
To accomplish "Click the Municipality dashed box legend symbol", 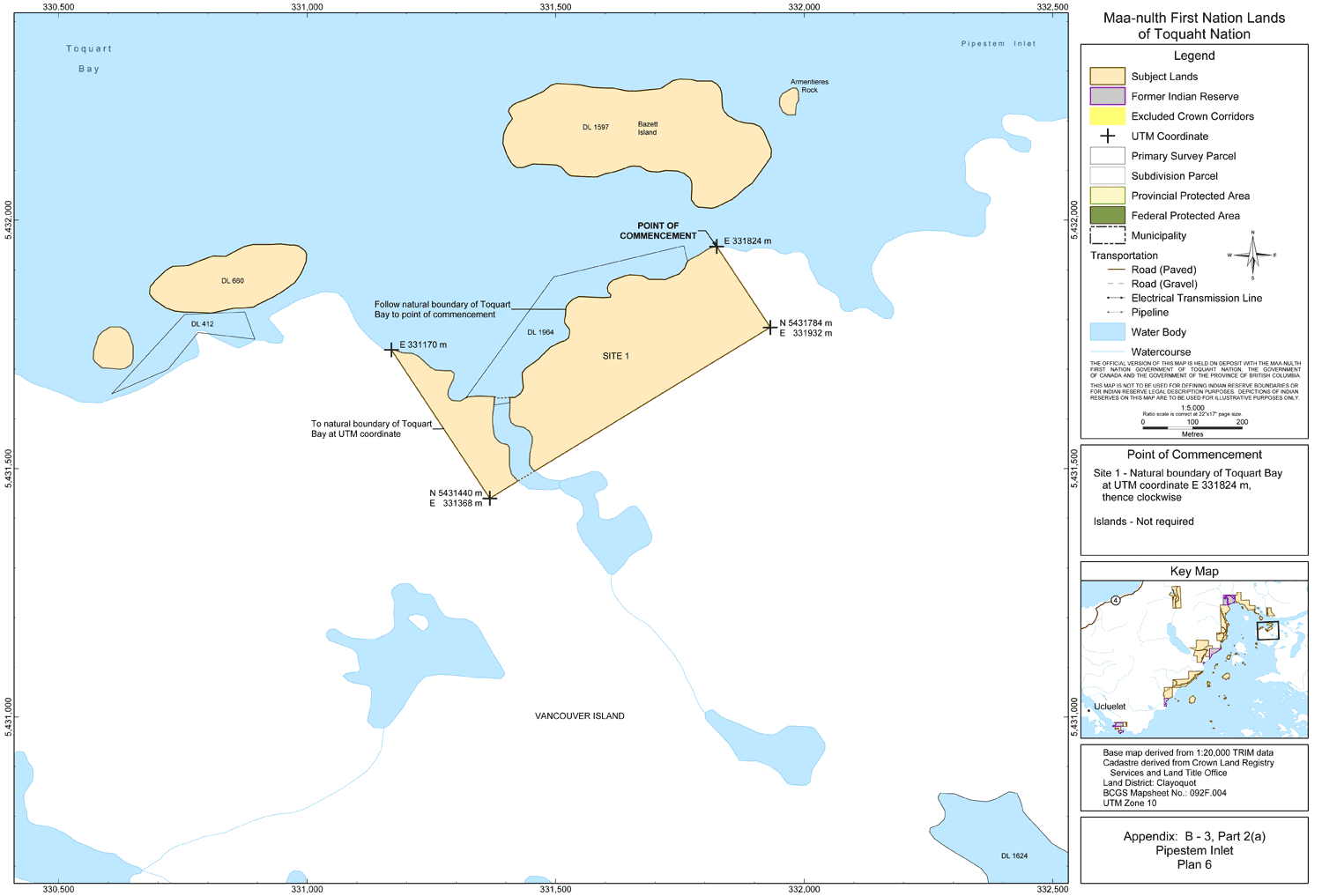I will (x=1108, y=235).
